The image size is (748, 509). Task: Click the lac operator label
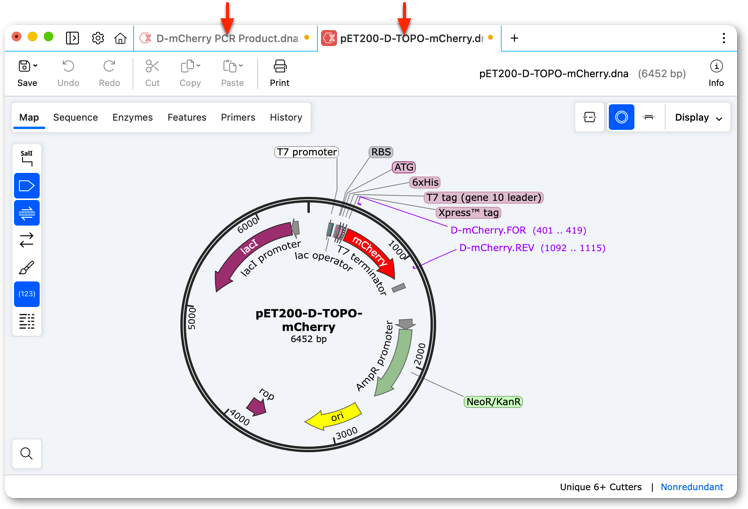click(x=323, y=261)
